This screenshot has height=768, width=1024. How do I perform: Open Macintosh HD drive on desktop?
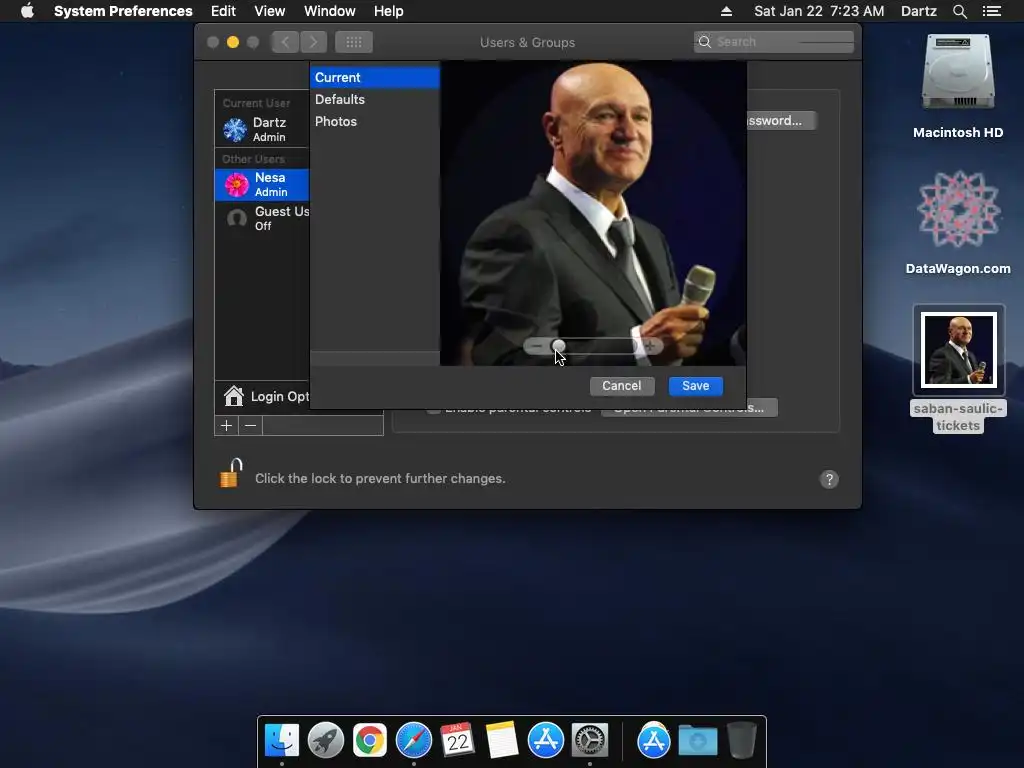958,87
